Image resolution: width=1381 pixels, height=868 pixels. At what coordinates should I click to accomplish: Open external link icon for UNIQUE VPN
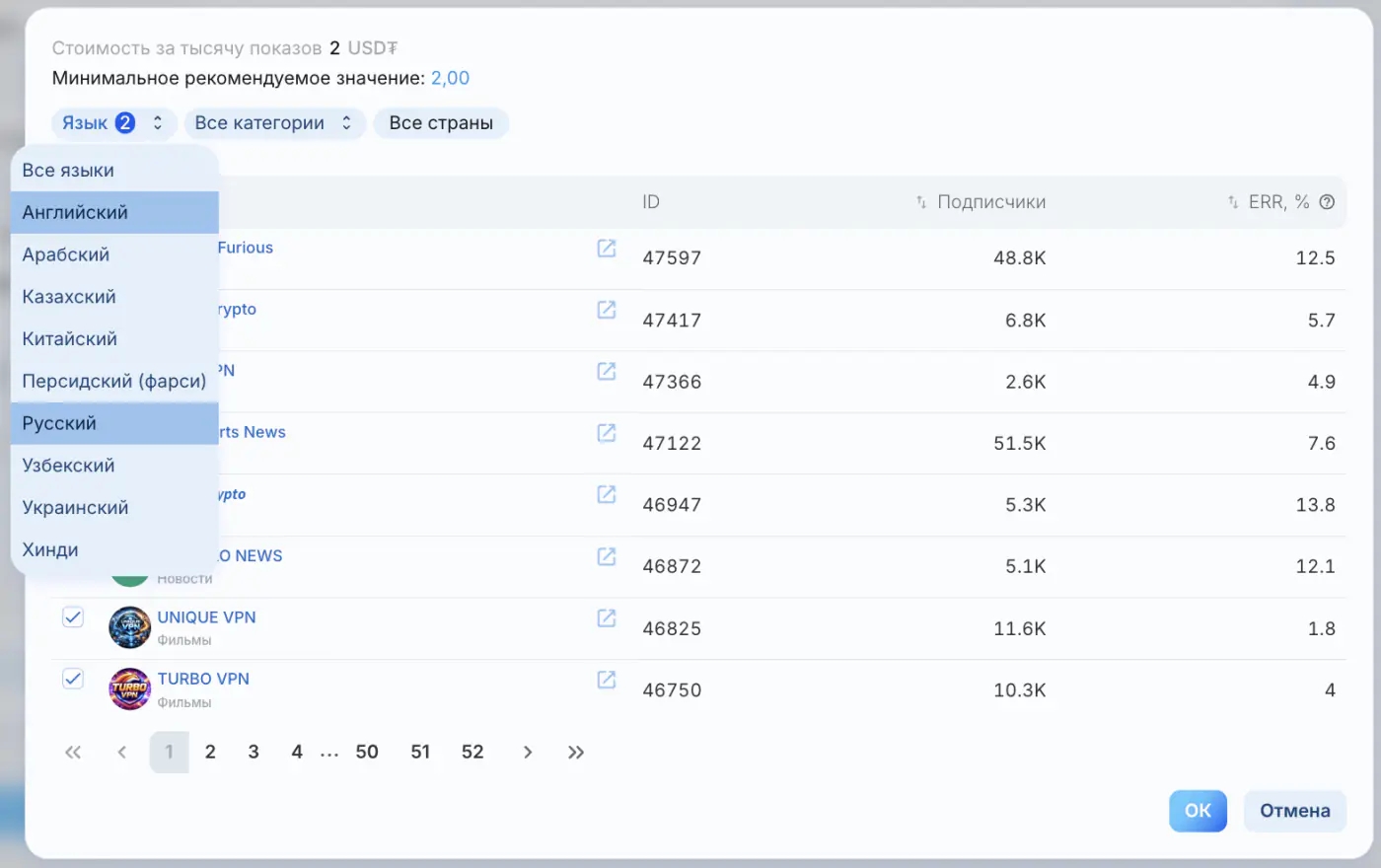pos(607,617)
